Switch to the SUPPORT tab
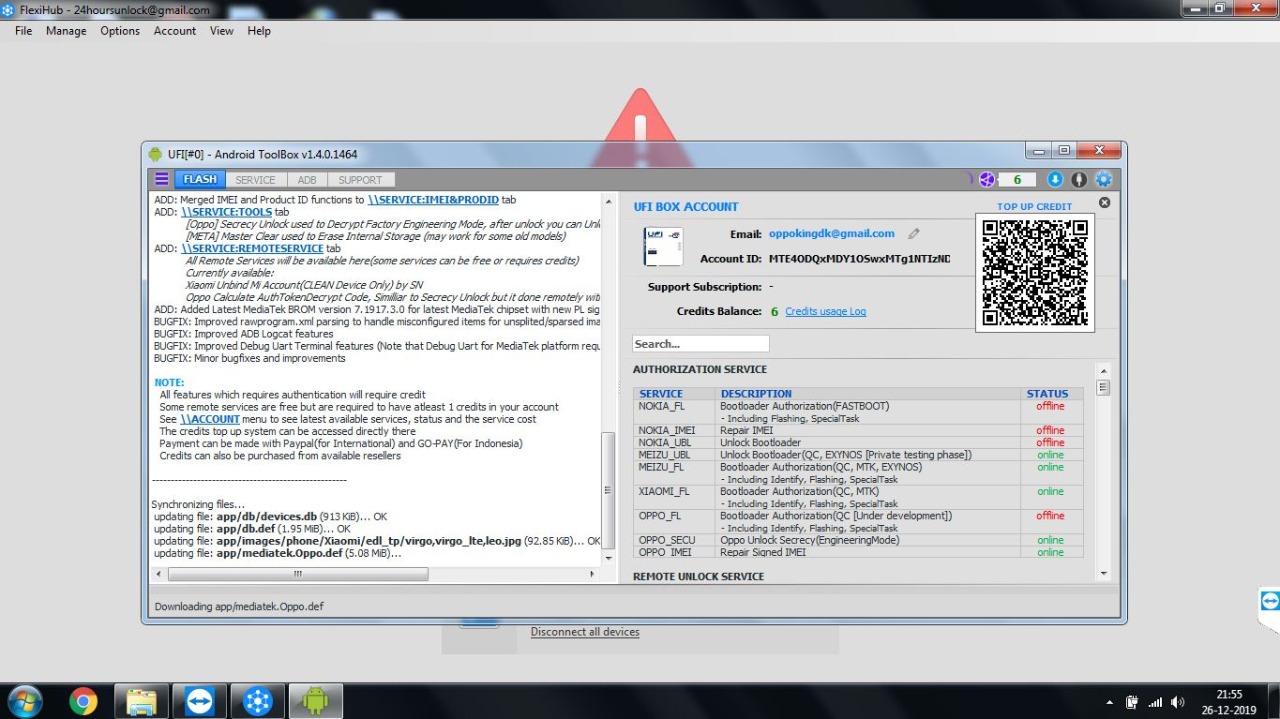 pos(360,180)
